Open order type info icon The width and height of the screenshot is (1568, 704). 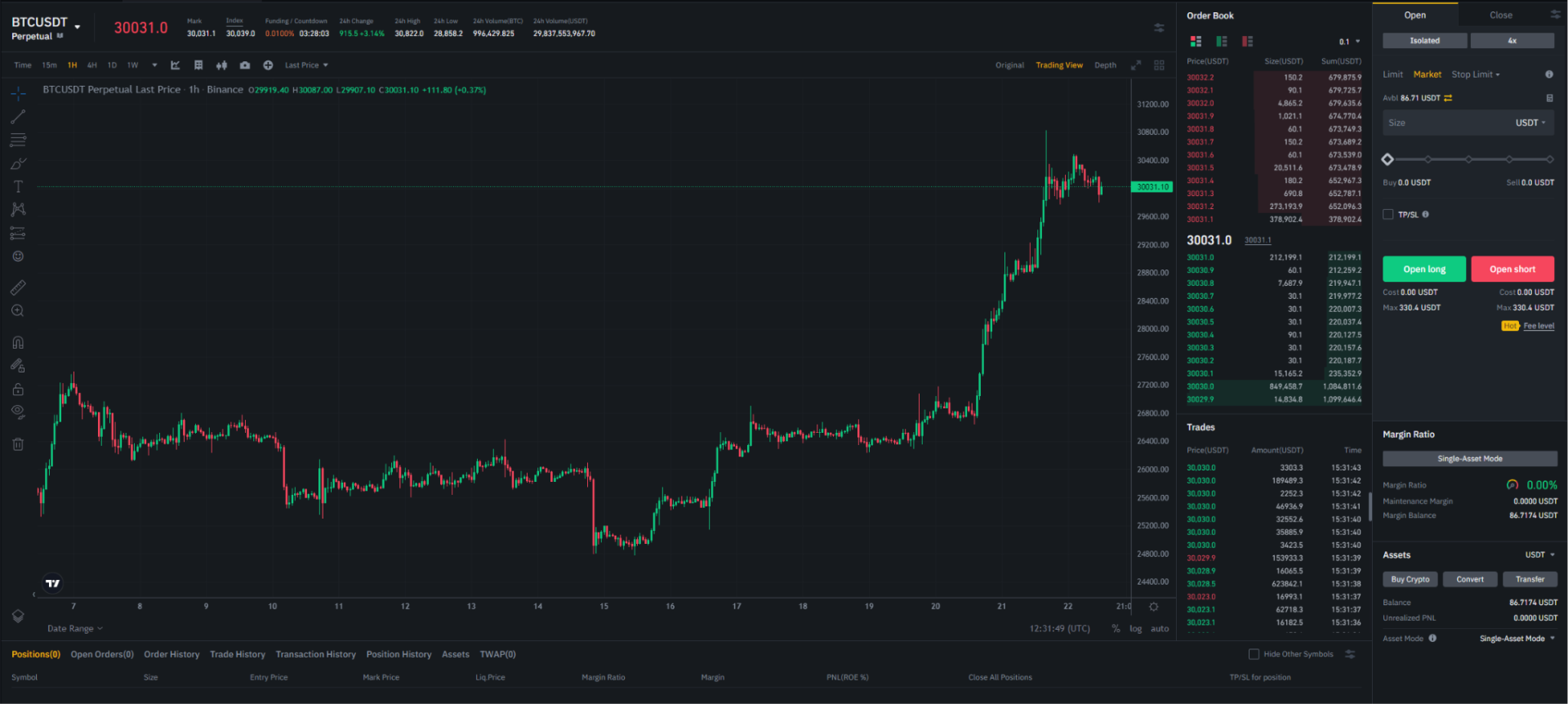(1549, 74)
